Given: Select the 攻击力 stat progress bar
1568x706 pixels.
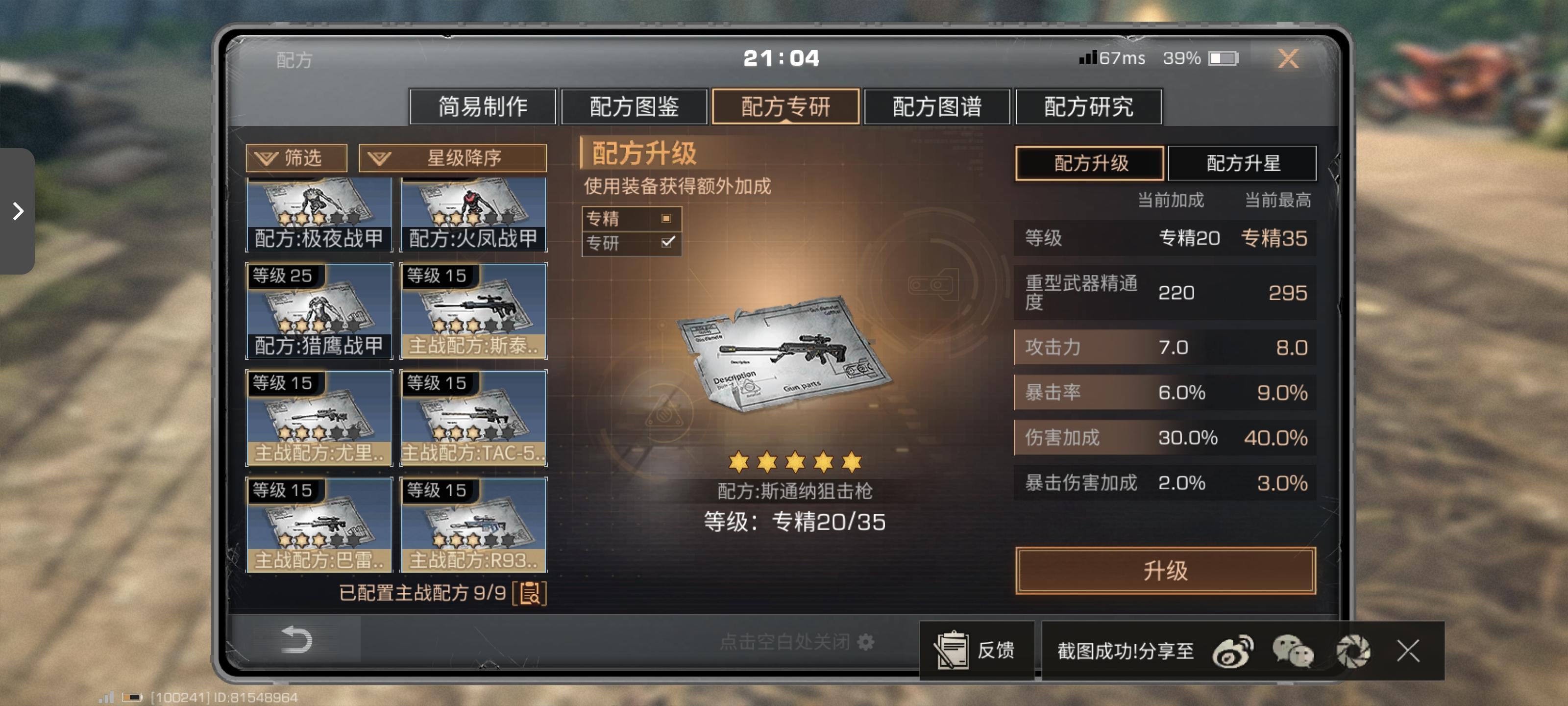Looking at the screenshot, I should coord(1164,347).
